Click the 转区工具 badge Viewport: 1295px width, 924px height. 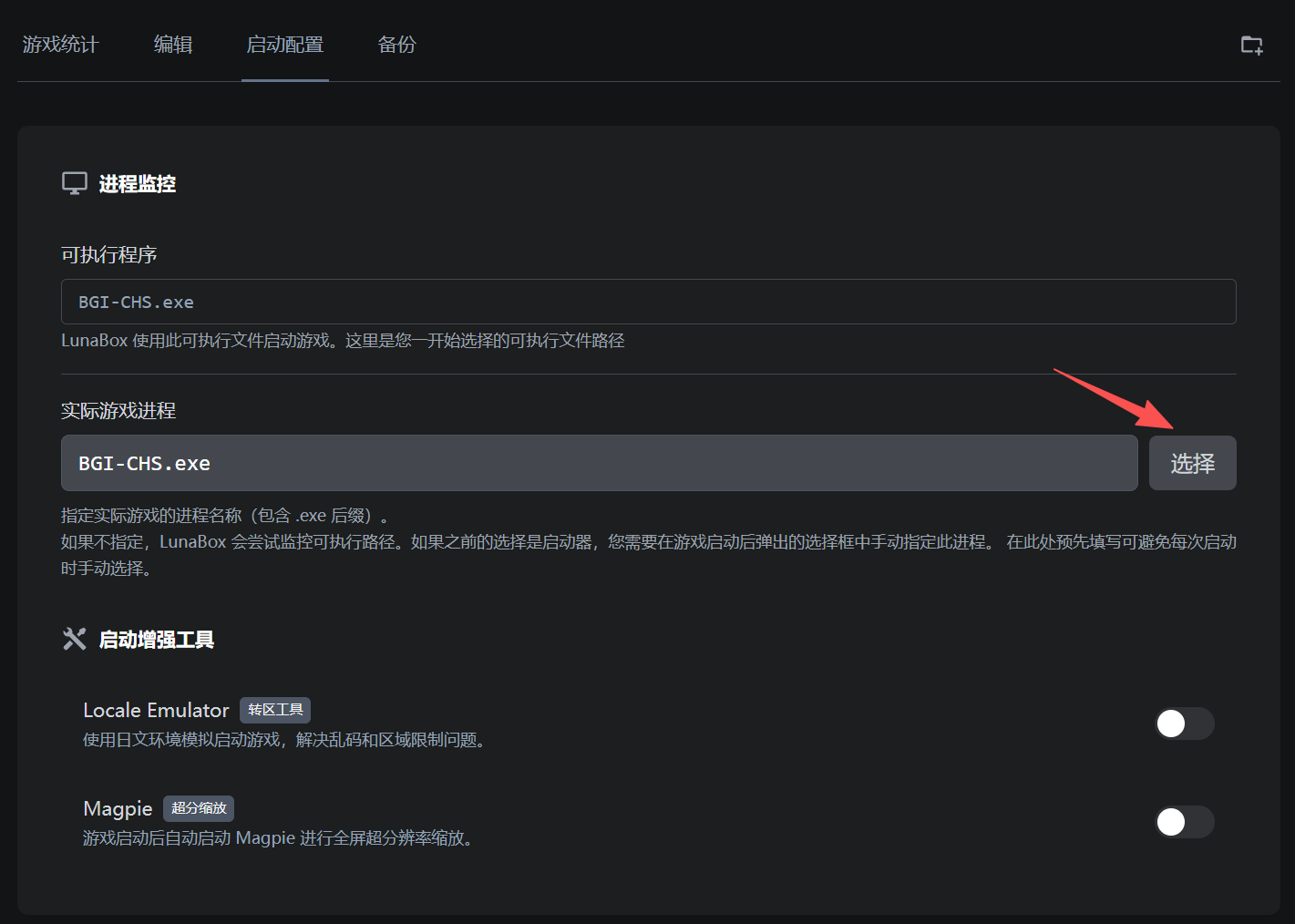(275, 710)
